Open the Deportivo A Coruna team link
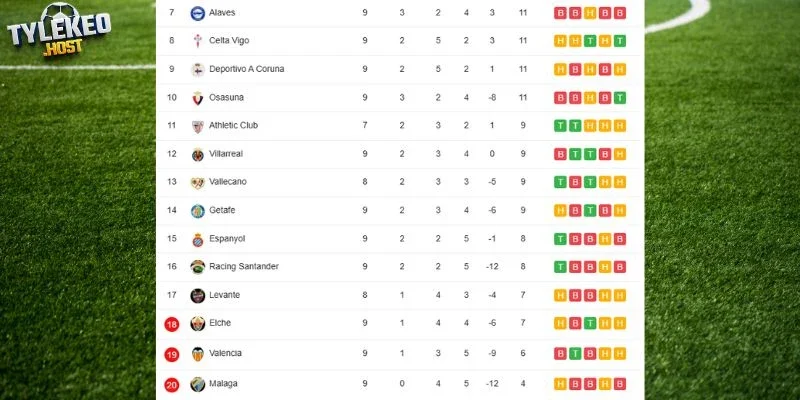 (x=246, y=69)
